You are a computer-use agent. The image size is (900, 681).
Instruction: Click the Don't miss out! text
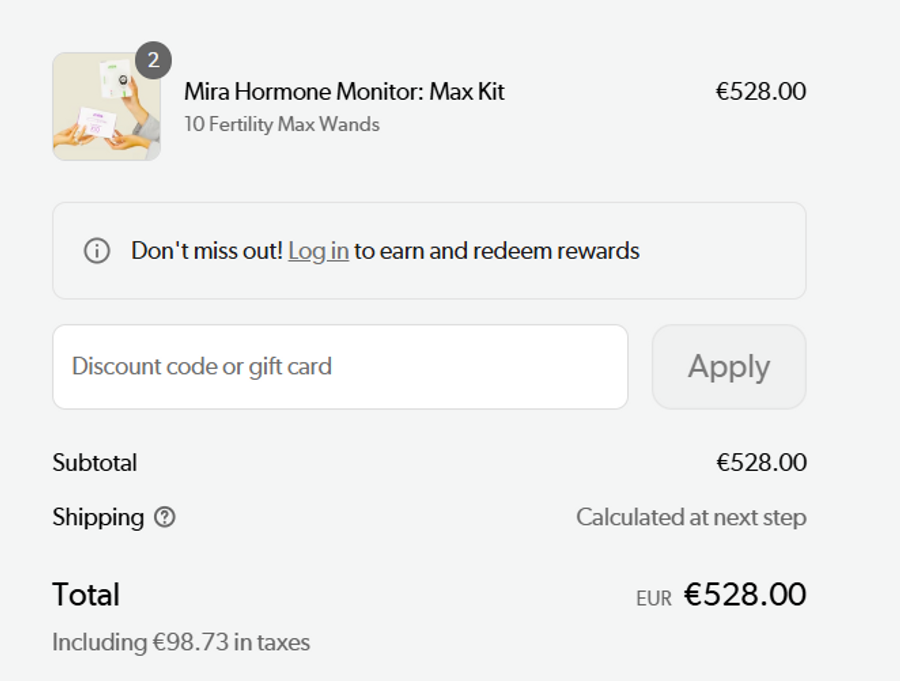[207, 251]
